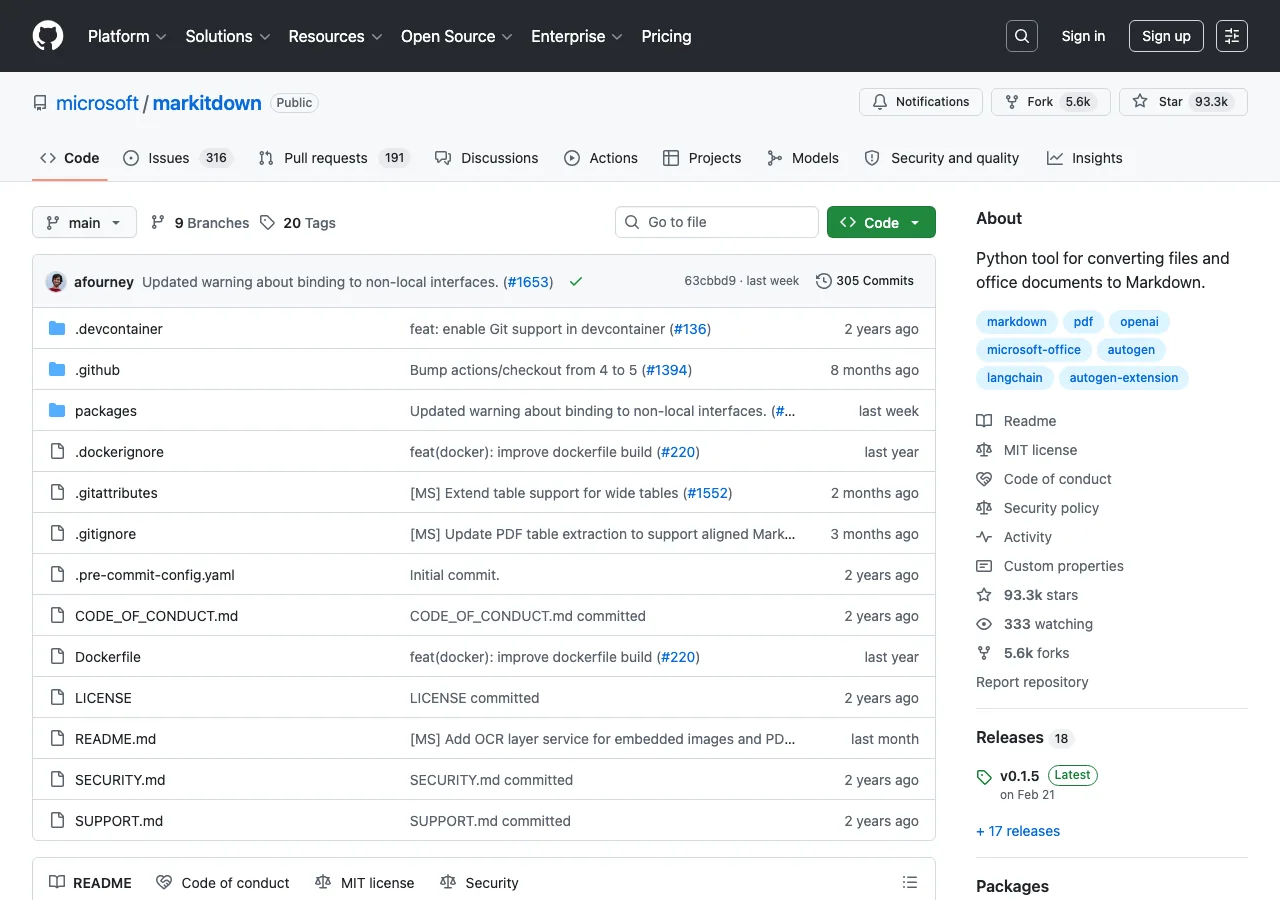
Task: Open the SECURITY.md file
Action: [x=120, y=780]
